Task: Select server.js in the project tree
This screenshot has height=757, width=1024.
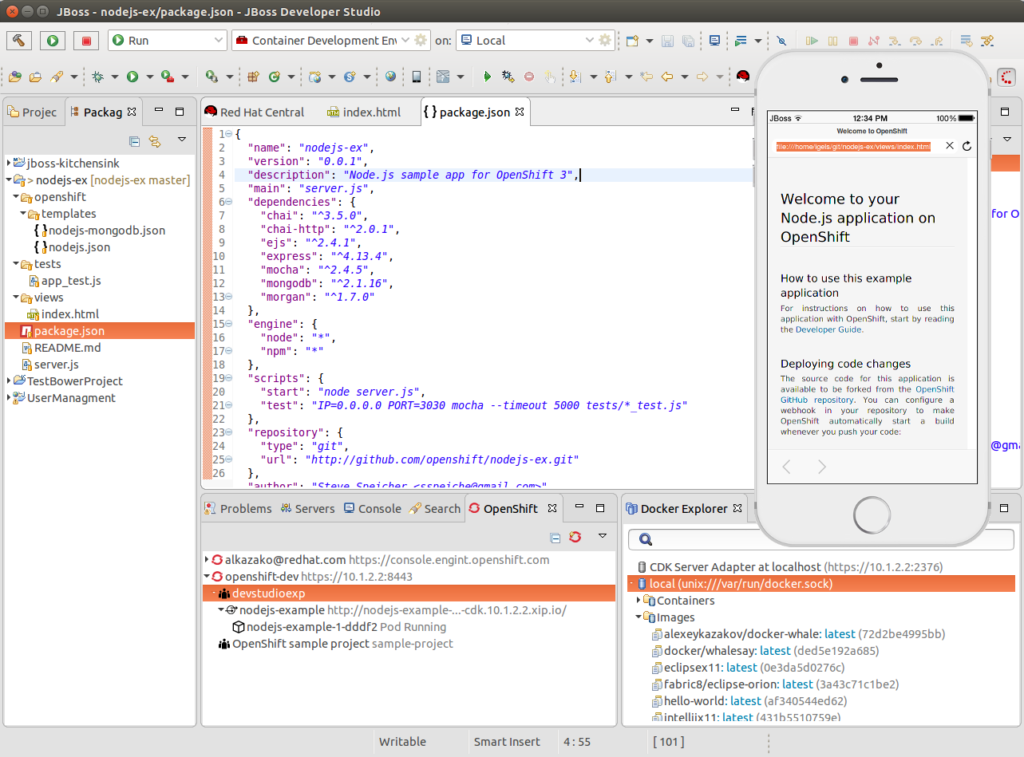Action: (x=56, y=364)
